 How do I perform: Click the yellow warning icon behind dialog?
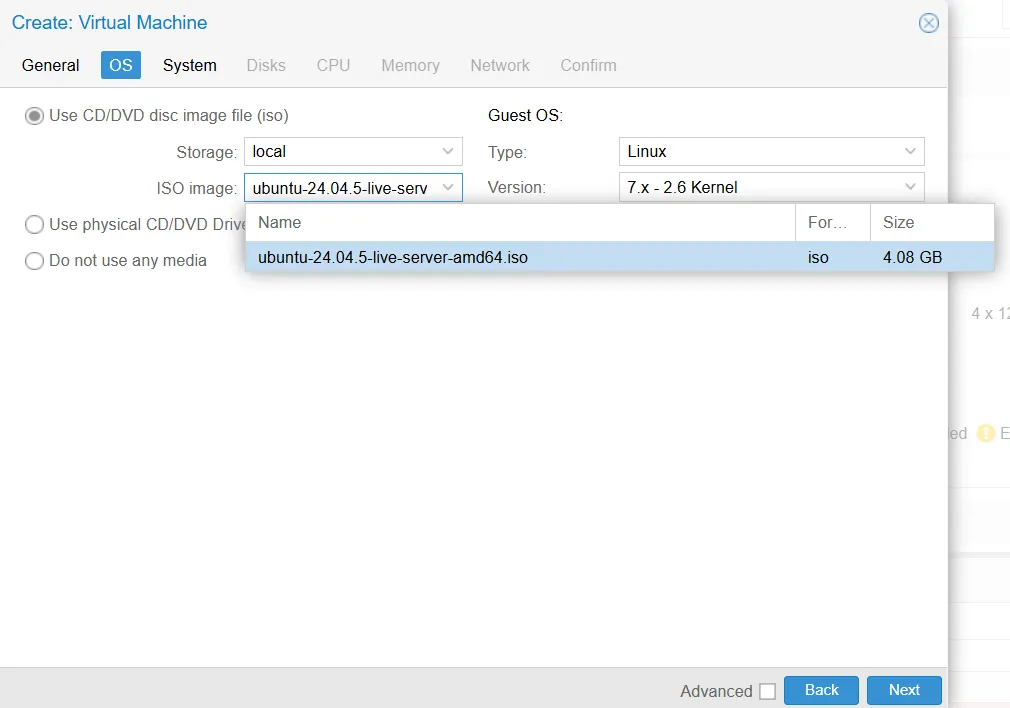986,433
